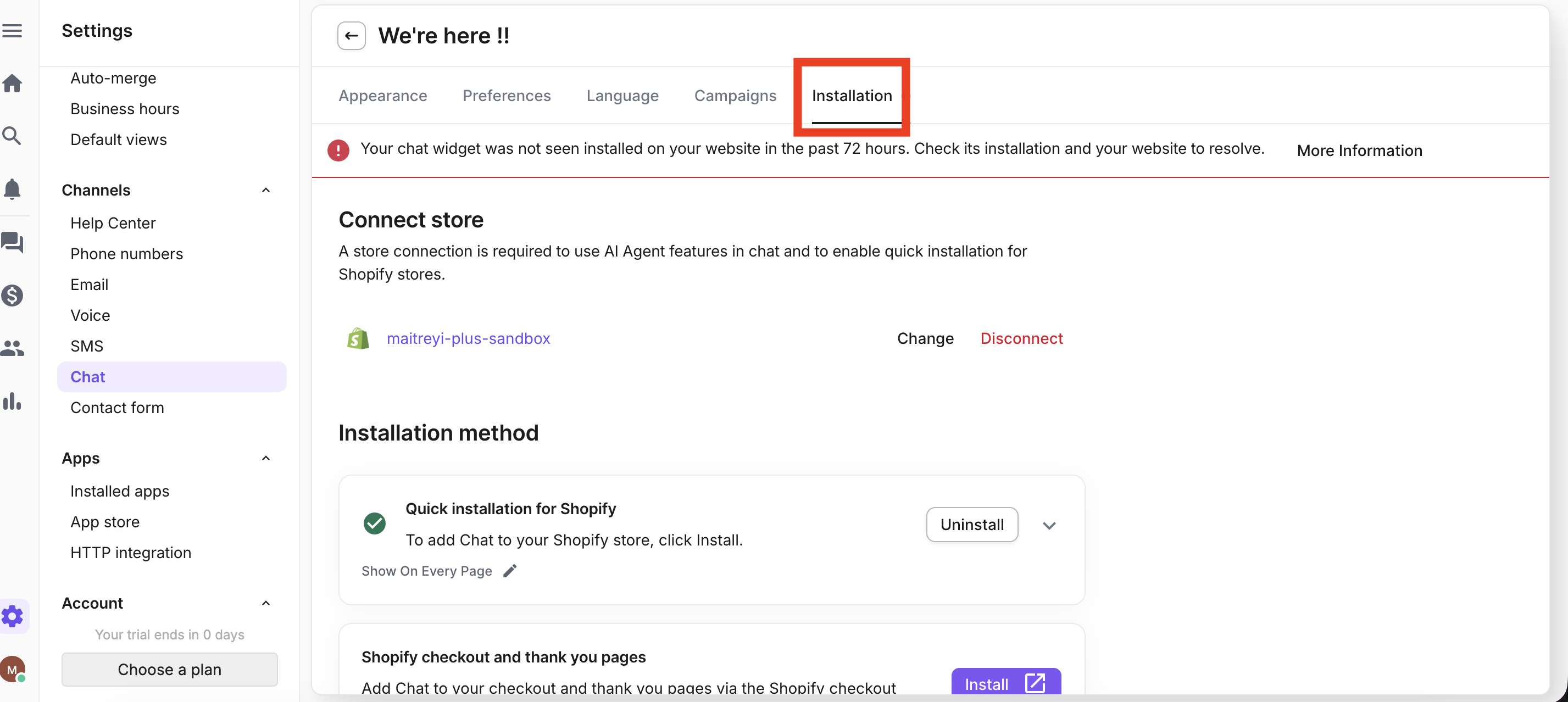
Task: Click the search magnifier icon
Action: tap(12, 136)
